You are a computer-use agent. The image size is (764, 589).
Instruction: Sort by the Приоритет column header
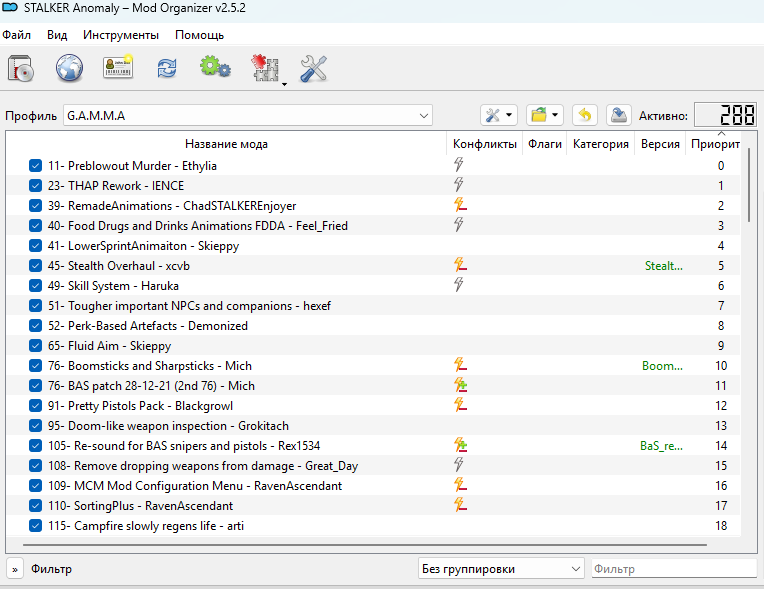tap(714, 144)
